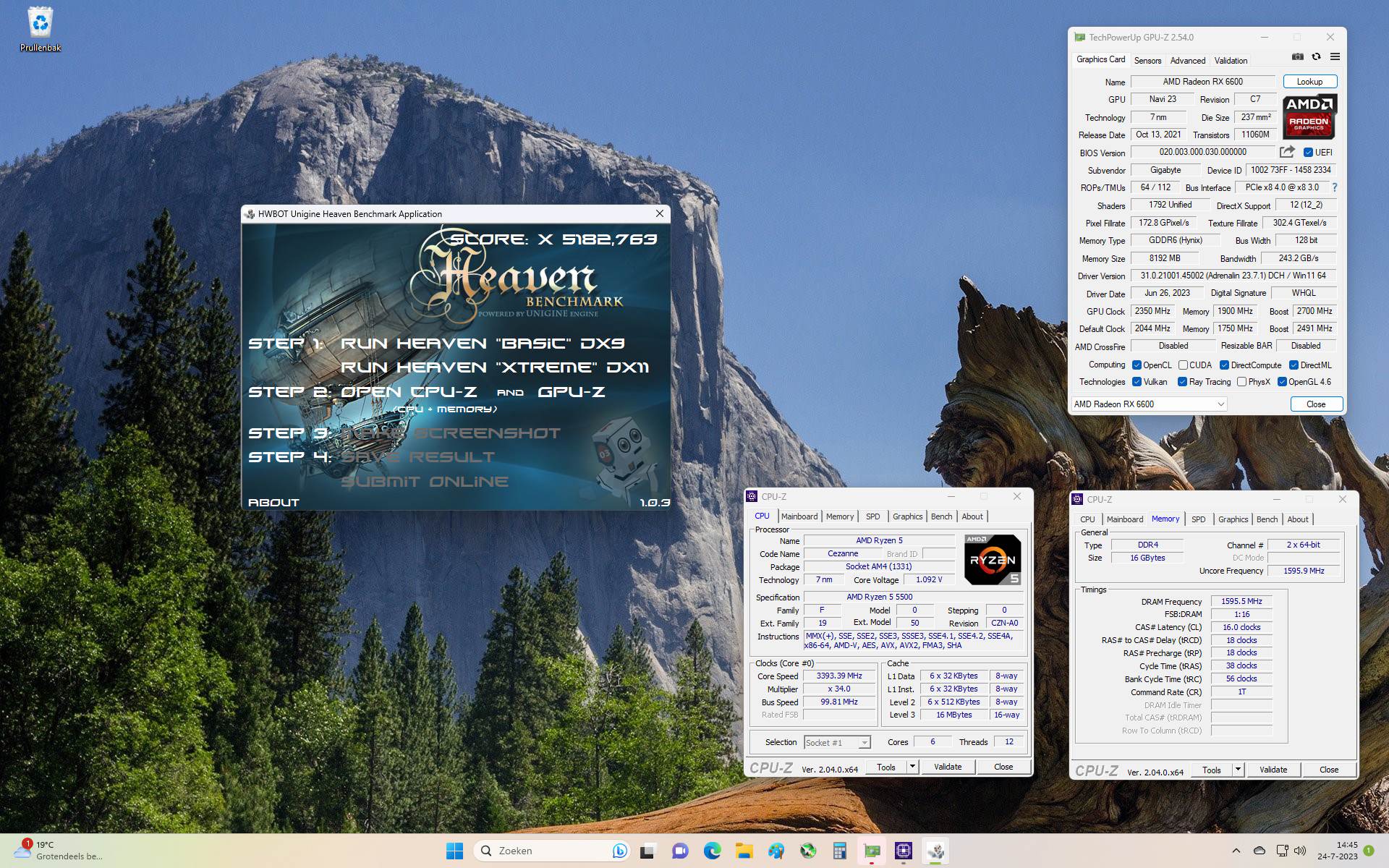Viewport: 1389px width, 868px height.
Task: Open the Prullenbak recycle bin icon
Action: (x=40, y=29)
